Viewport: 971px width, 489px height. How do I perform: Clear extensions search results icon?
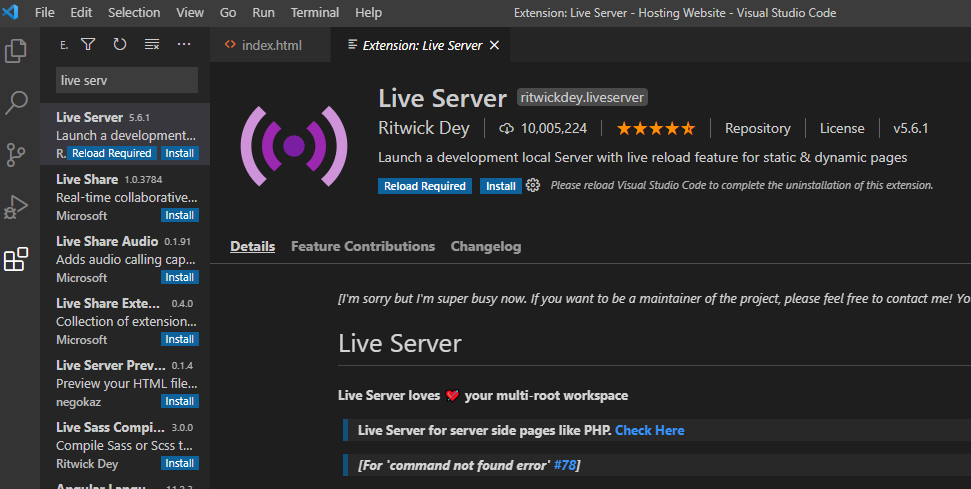152,44
